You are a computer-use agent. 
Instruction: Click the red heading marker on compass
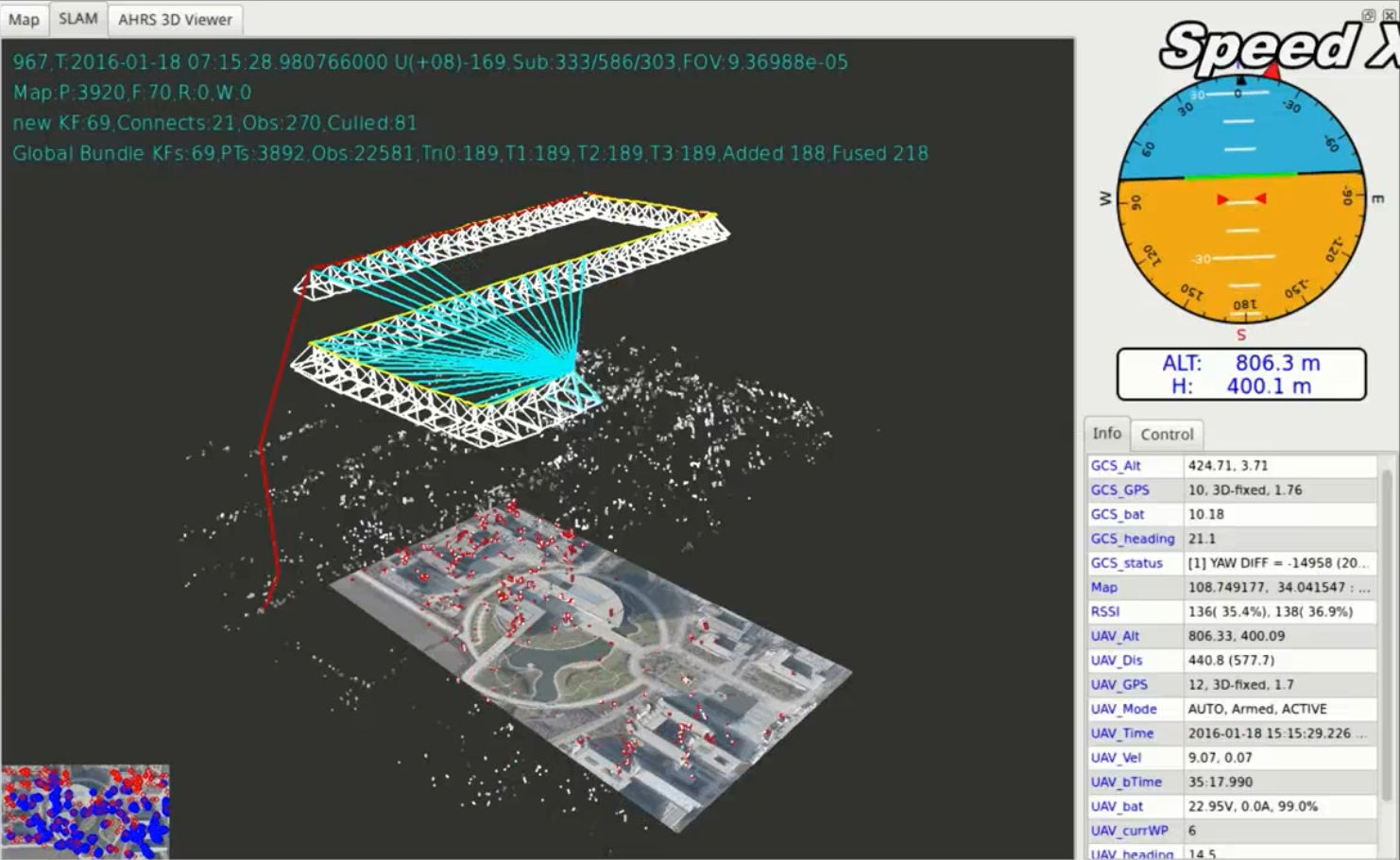pyautogui.click(x=1272, y=71)
